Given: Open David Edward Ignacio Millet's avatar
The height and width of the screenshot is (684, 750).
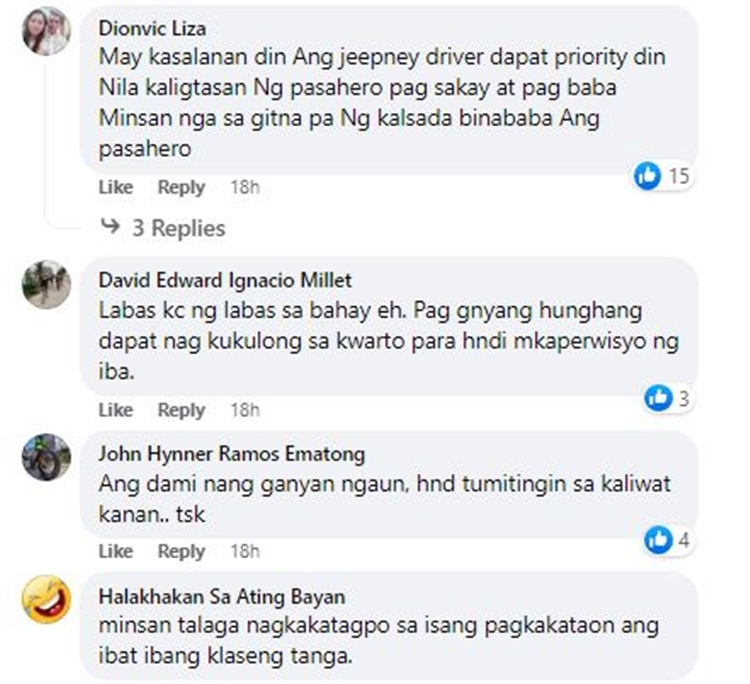Looking at the screenshot, I should coord(46,284).
